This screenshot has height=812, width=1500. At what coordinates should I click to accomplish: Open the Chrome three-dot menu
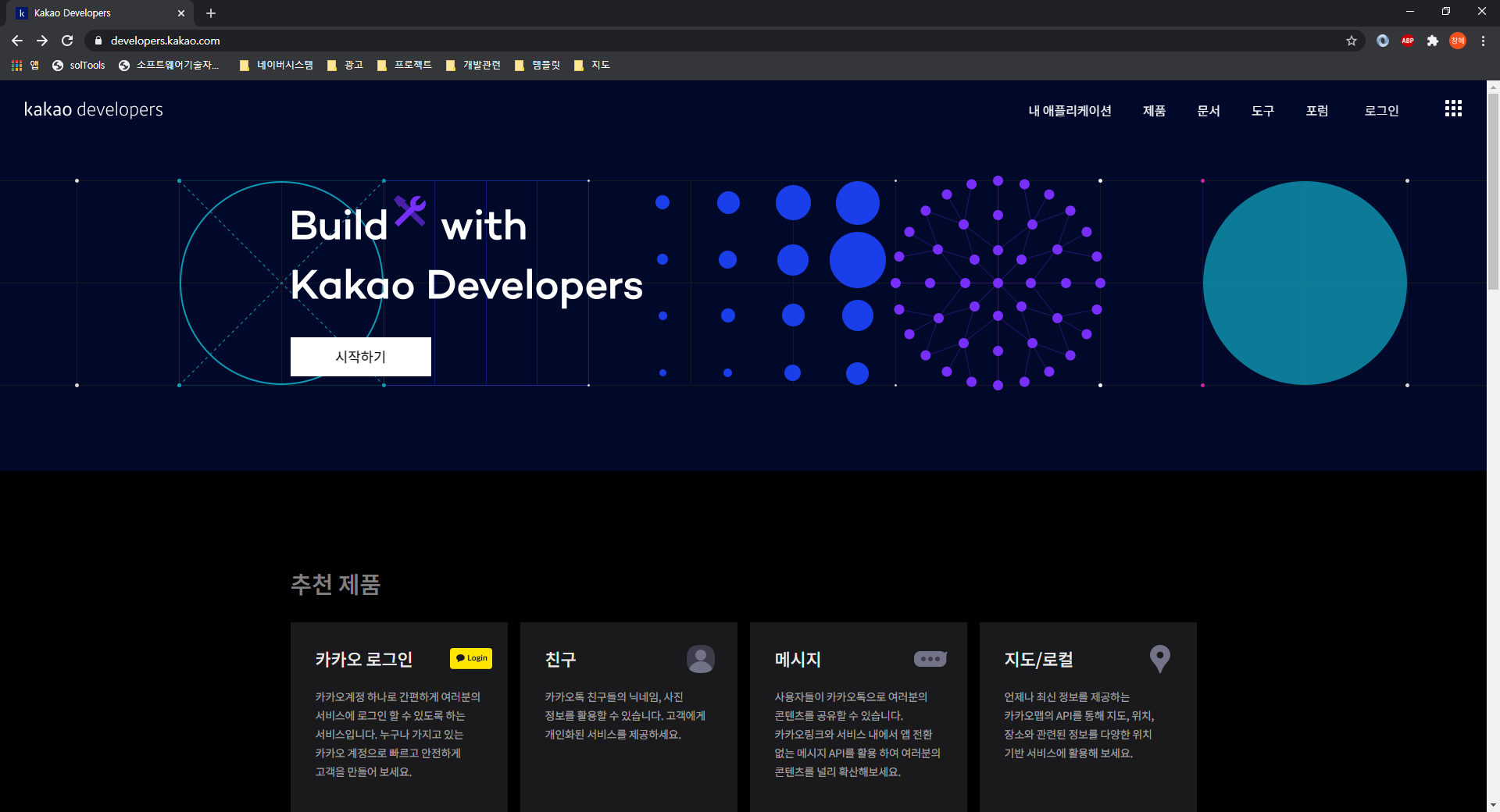tap(1483, 41)
